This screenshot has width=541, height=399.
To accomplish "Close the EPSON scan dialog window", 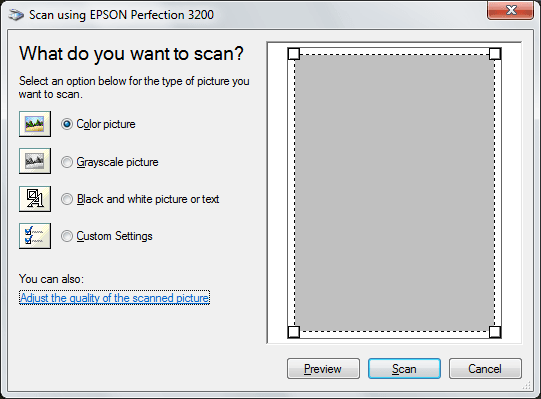I will 511,10.
